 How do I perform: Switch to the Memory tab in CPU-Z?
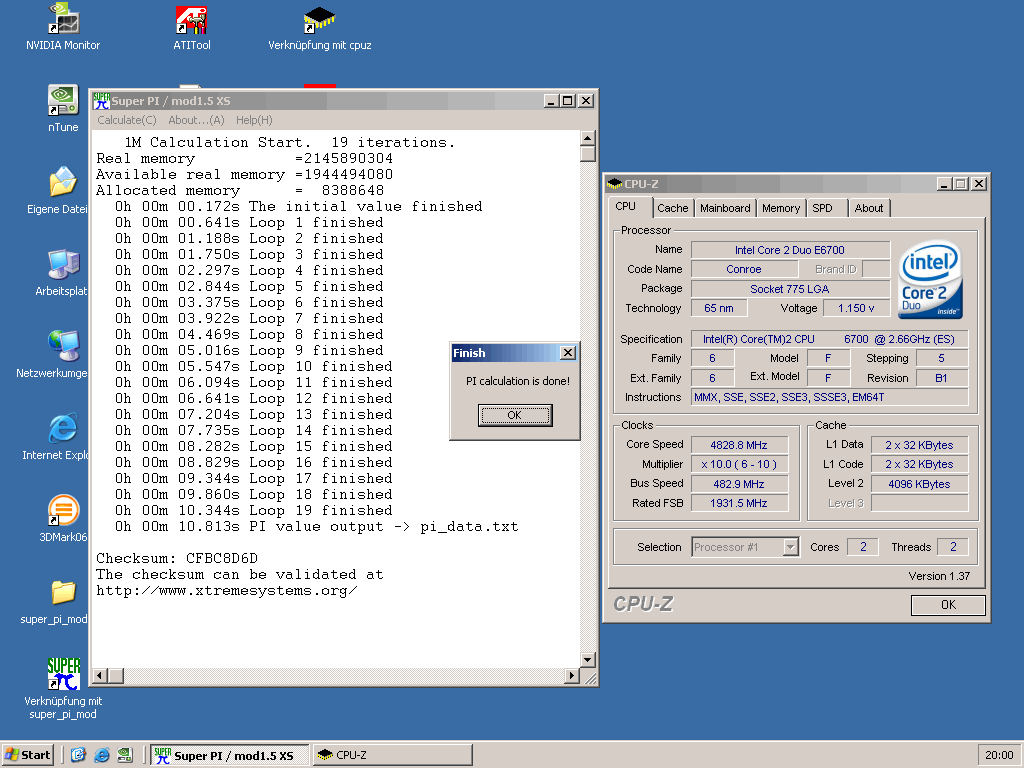780,208
